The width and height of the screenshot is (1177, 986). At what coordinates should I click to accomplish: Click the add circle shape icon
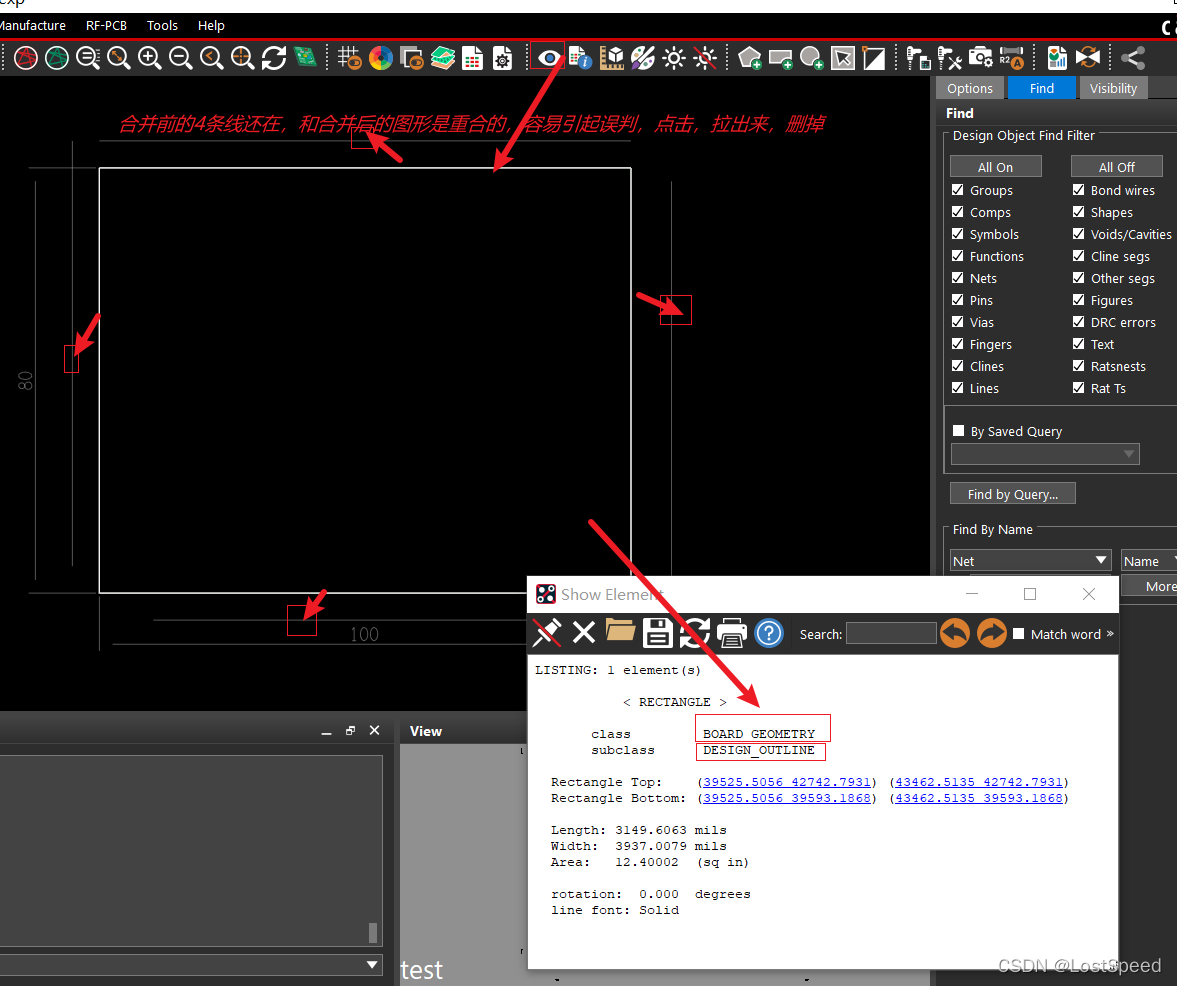[812, 58]
